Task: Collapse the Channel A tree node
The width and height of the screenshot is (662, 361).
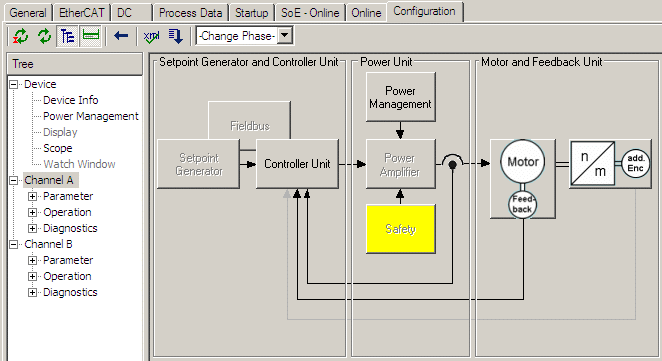Action: coord(14,180)
